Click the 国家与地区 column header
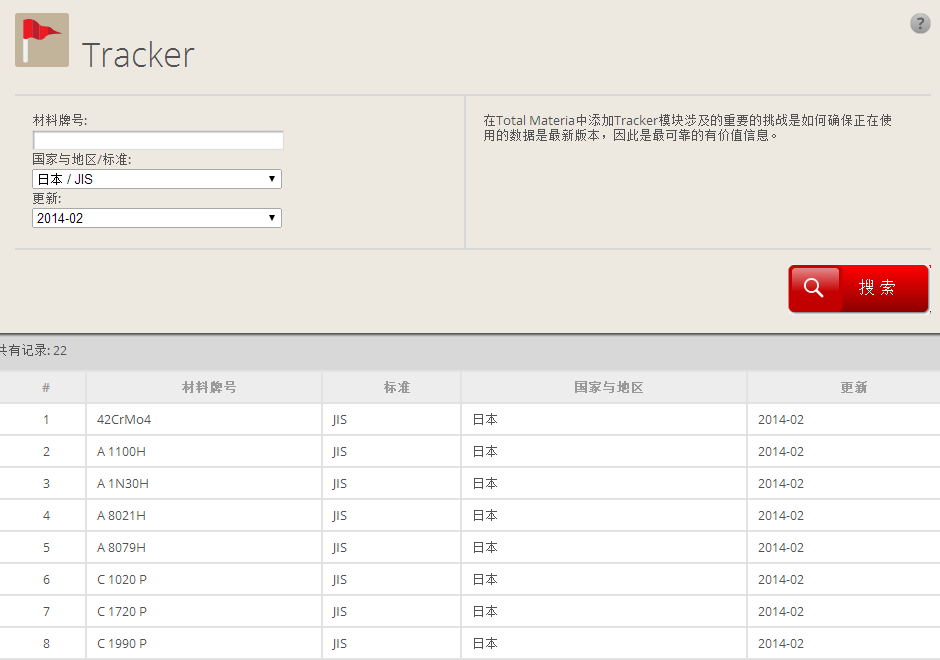940x660 pixels. [608, 388]
